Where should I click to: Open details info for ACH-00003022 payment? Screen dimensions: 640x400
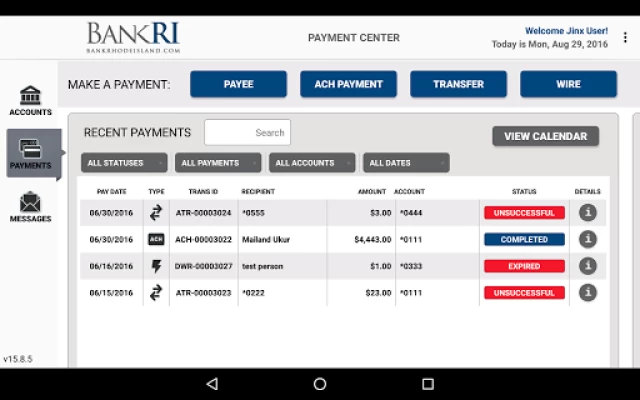(588, 240)
